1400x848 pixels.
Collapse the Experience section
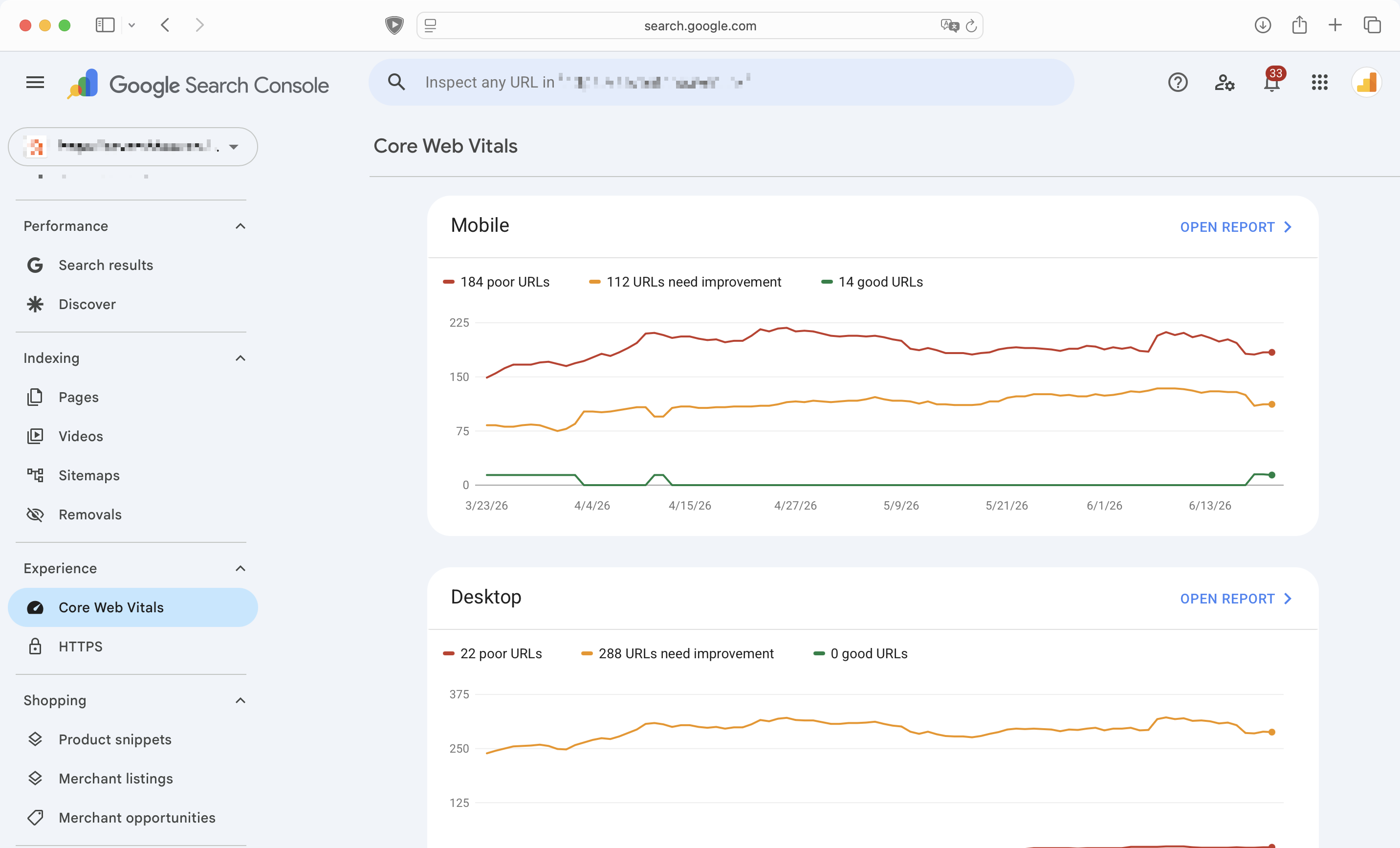click(241, 568)
